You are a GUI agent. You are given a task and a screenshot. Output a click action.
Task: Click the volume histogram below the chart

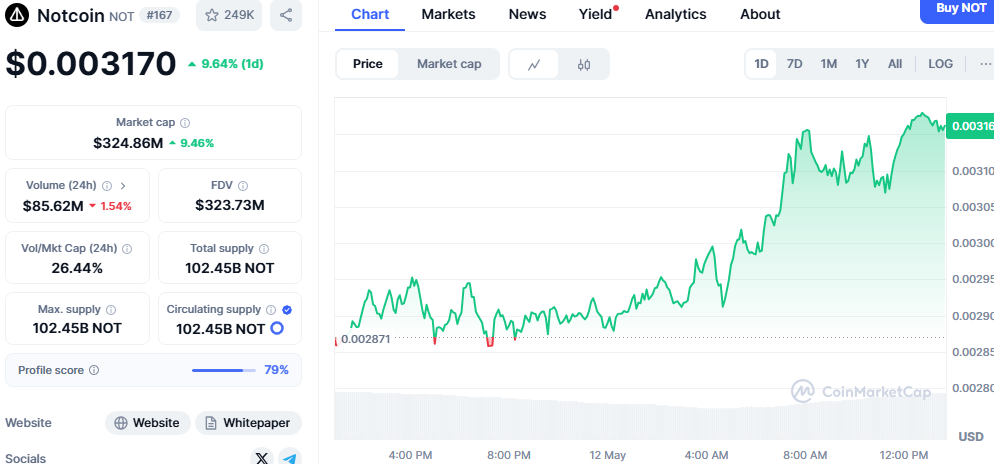pyautogui.click(x=640, y=416)
